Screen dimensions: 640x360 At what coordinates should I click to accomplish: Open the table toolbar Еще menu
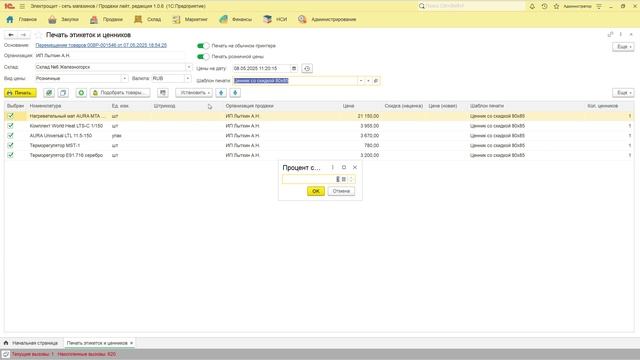click(x=623, y=93)
